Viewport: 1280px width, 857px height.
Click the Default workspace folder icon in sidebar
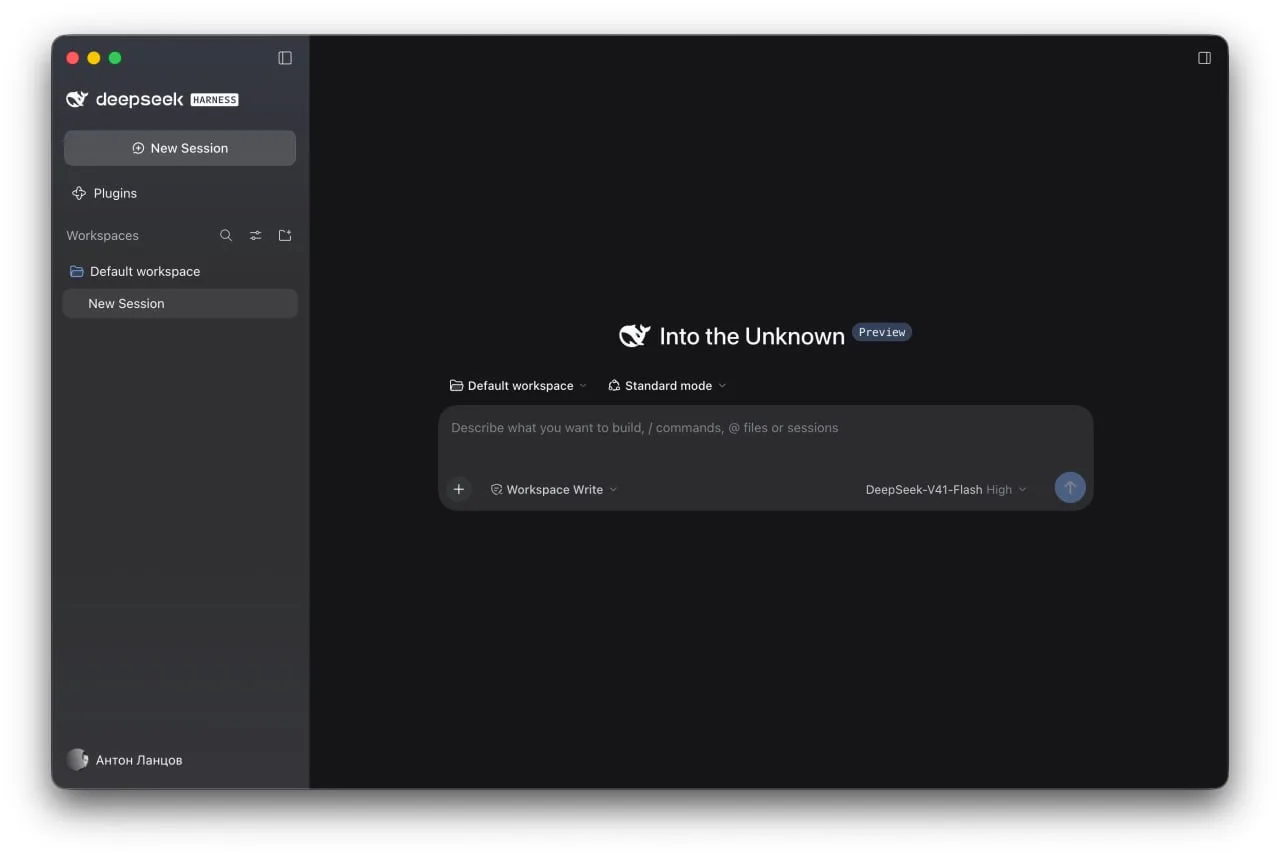pos(76,272)
